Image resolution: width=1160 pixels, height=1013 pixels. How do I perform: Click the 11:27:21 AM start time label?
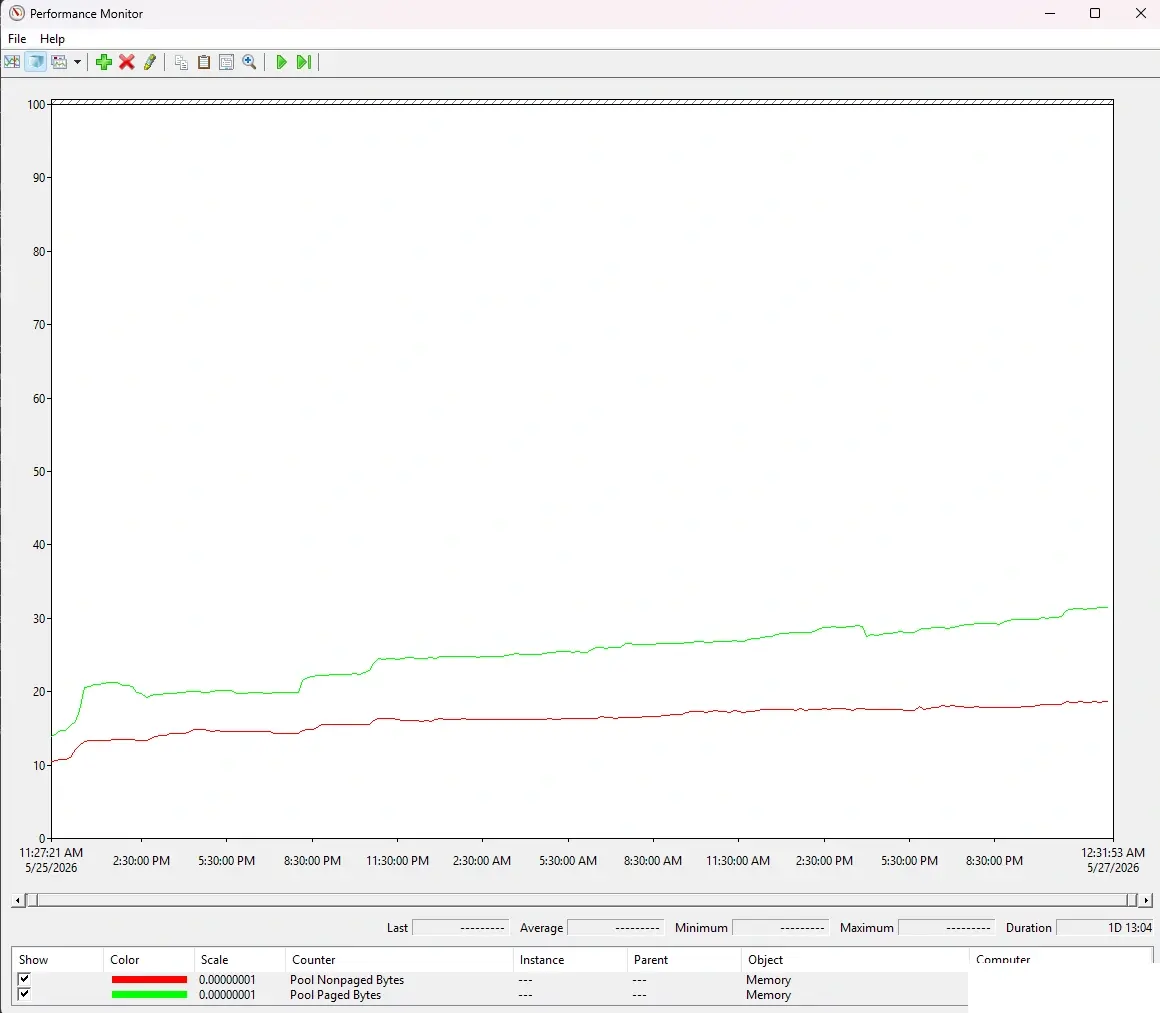pos(51,852)
